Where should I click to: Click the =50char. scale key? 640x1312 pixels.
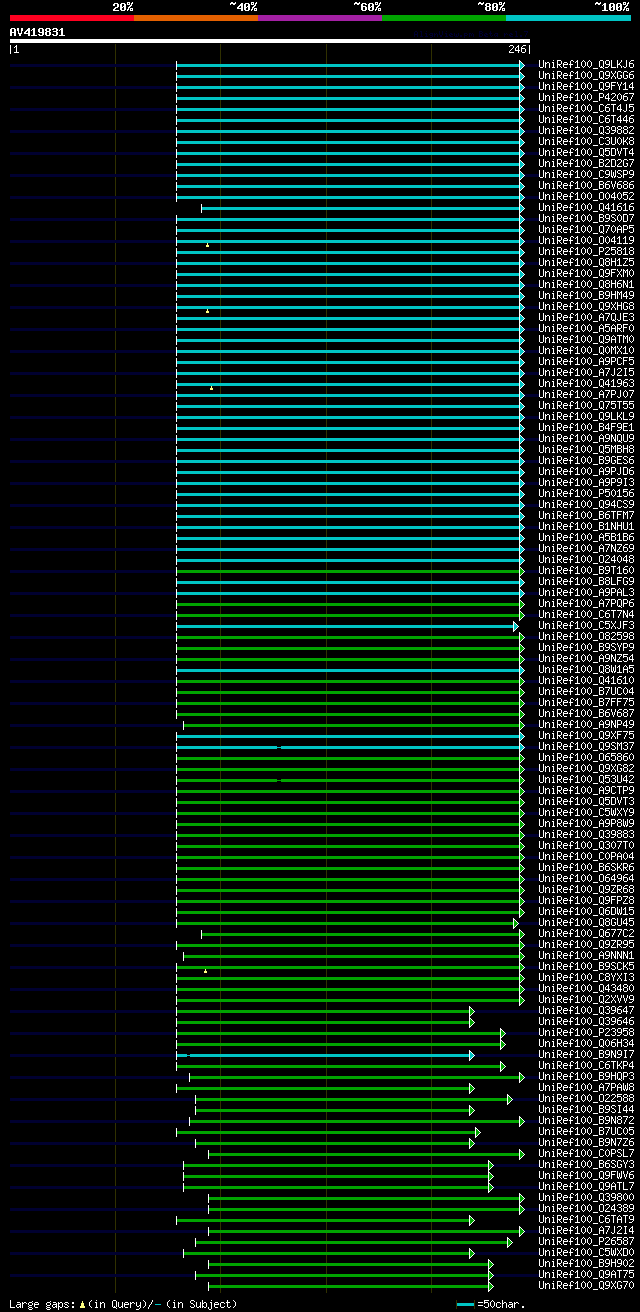pyautogui.click(x=490, y=1304)
